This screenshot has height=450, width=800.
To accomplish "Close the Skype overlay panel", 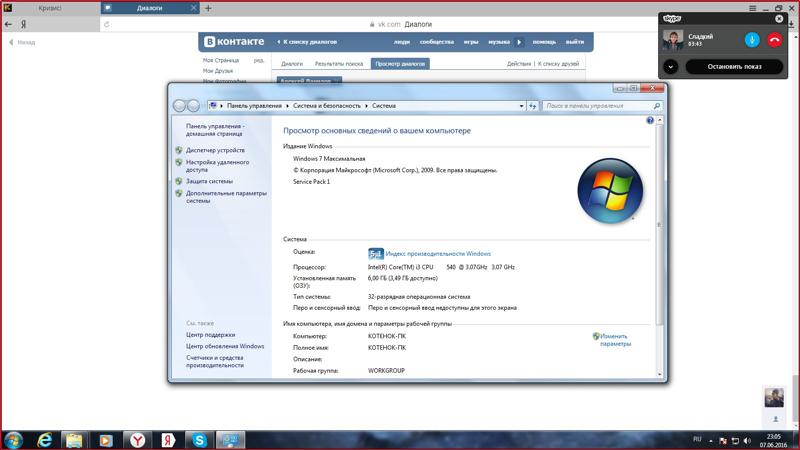I will coord(779,18).
